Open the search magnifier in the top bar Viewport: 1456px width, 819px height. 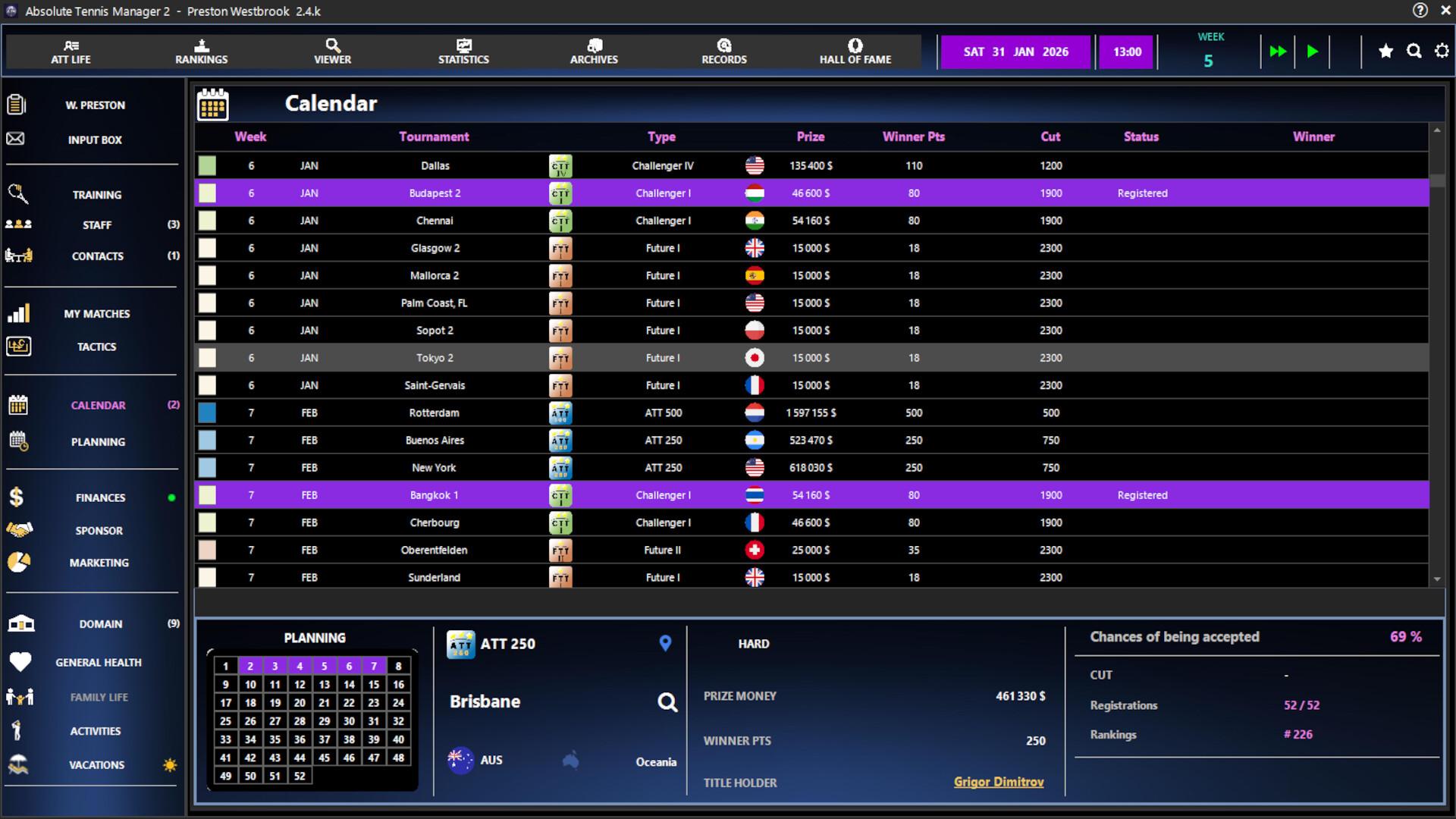point(1414,51)
